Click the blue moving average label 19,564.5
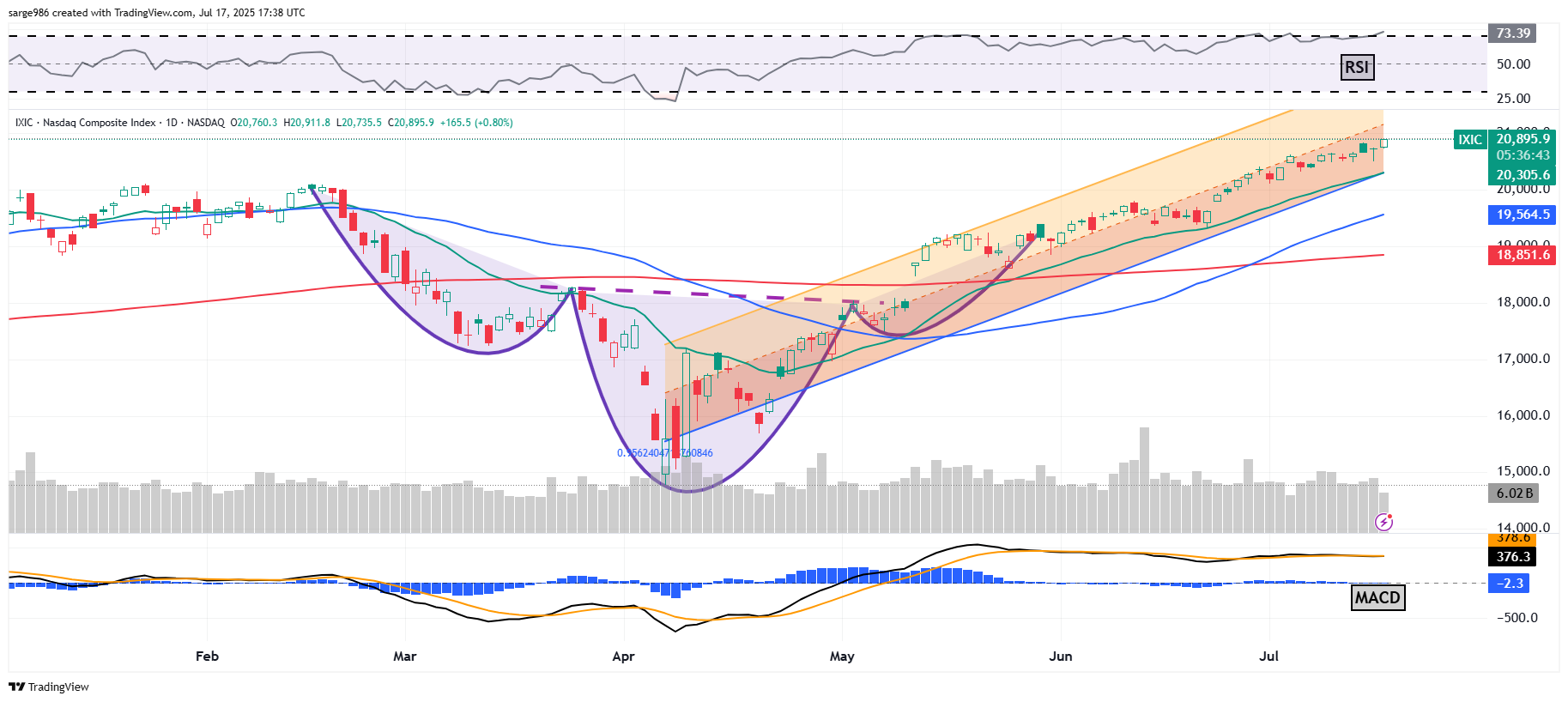The width and height of the screenshot is (1568, 702). [1523, 215]
